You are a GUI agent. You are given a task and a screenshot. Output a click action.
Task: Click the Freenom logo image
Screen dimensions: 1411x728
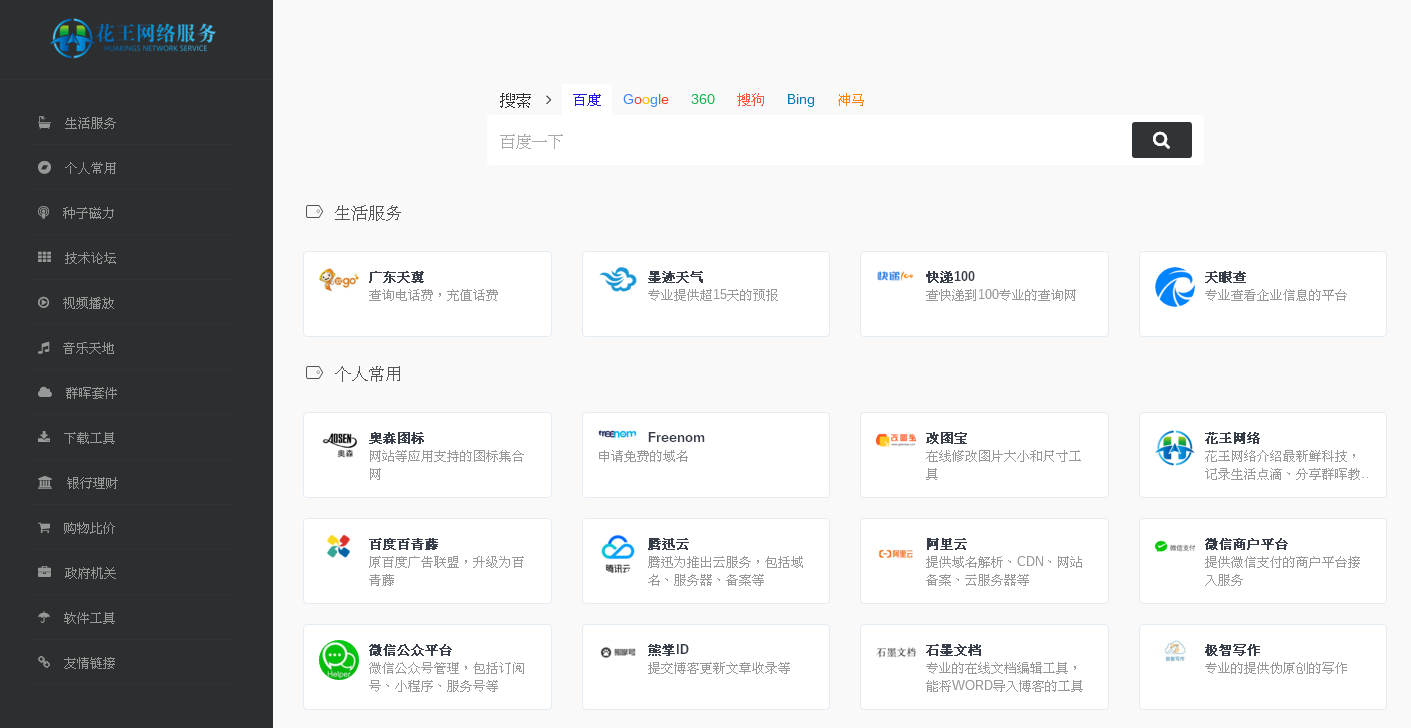(617, 434)
